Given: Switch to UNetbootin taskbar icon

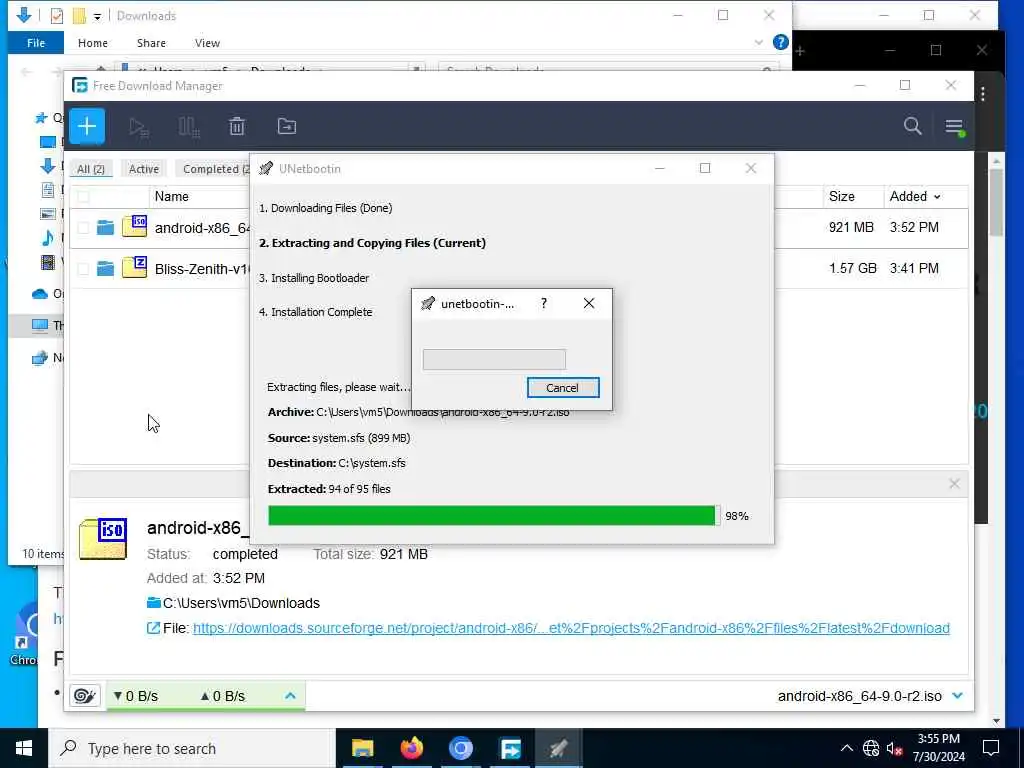Looking at the screenshot, I should [x=559, y=748].
